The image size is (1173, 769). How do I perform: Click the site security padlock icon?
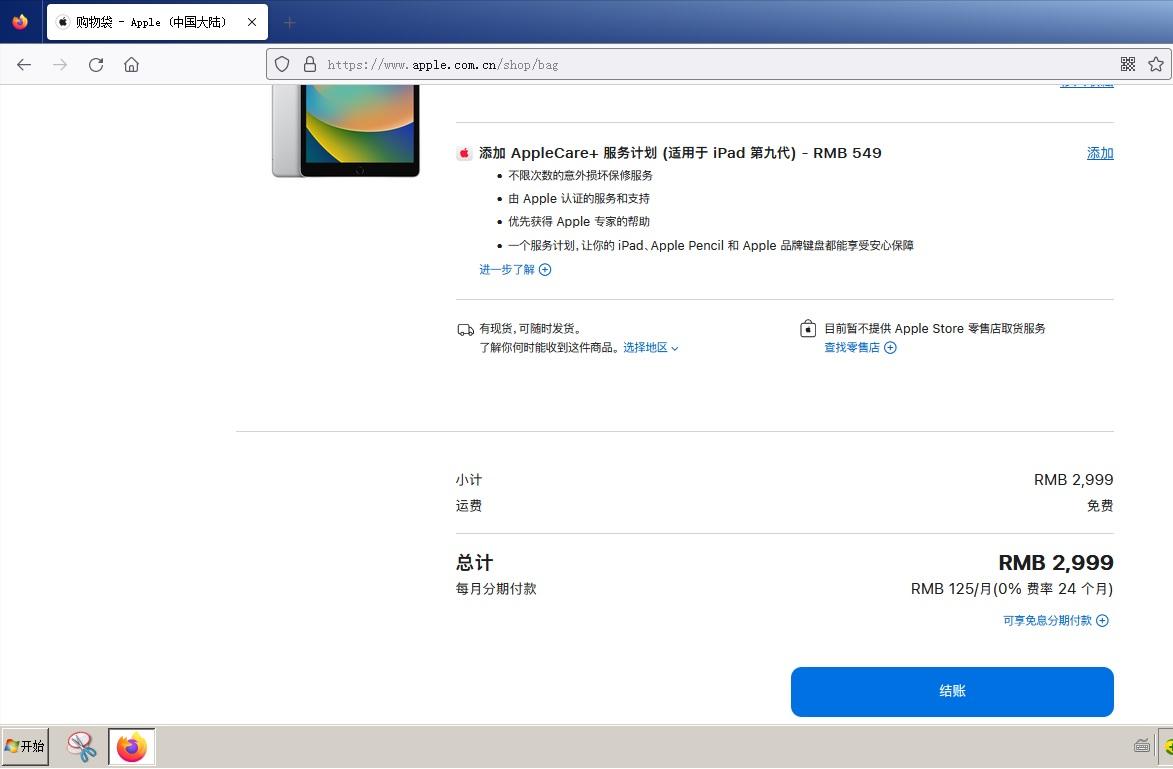click(310, 64)
